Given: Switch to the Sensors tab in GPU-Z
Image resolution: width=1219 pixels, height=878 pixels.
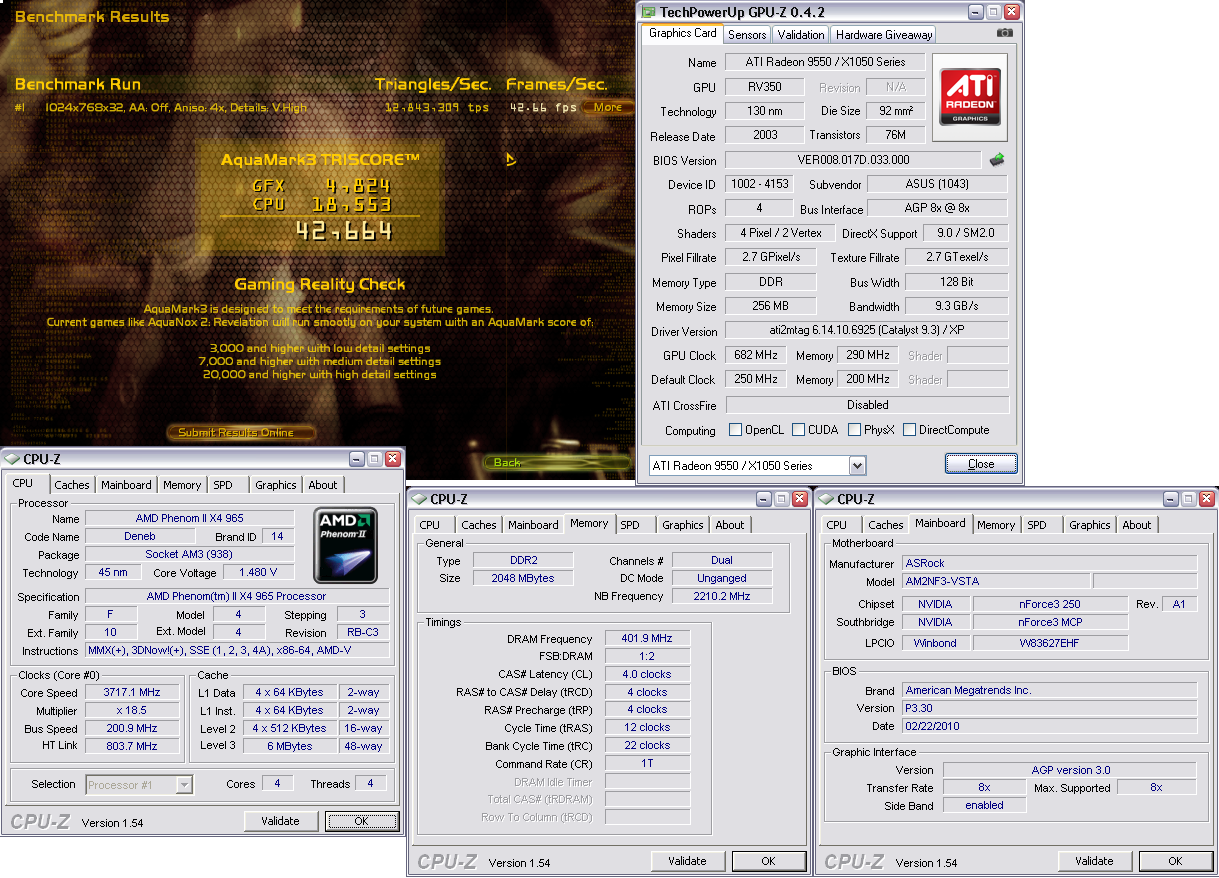Looking at the screenshot, I should point(747,34).
